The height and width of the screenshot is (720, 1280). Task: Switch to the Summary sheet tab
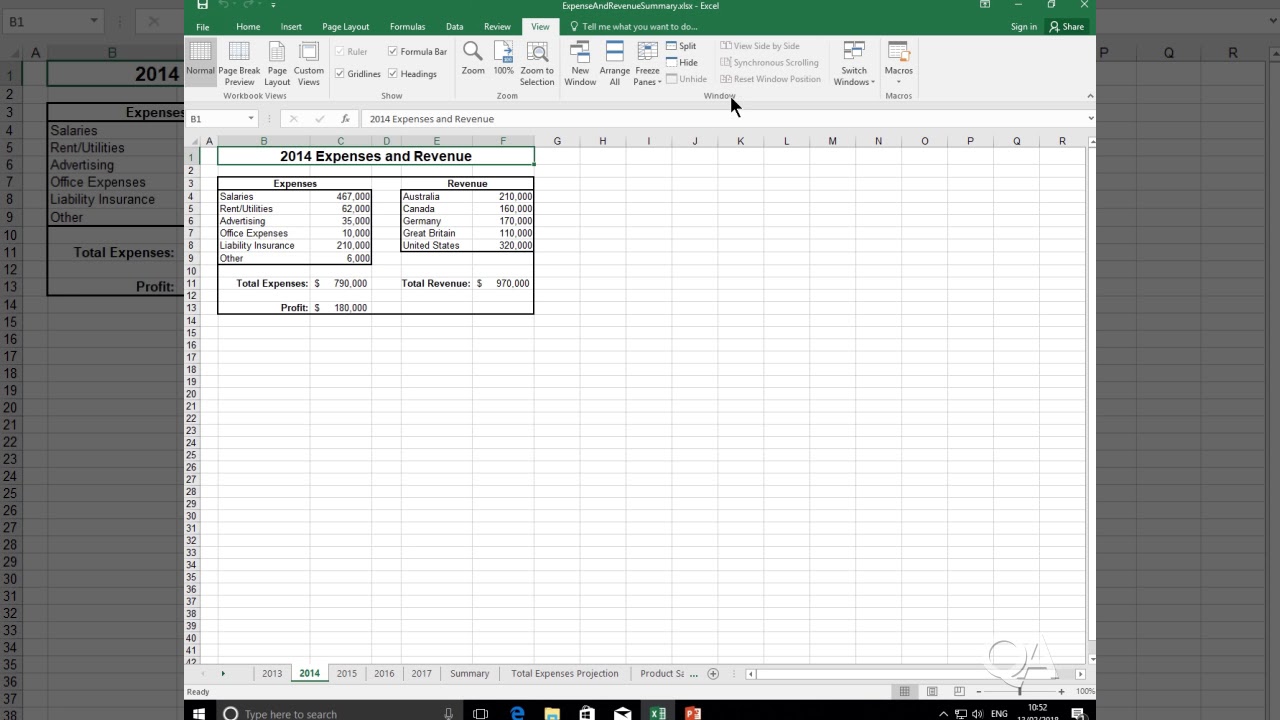click(469, 674)
